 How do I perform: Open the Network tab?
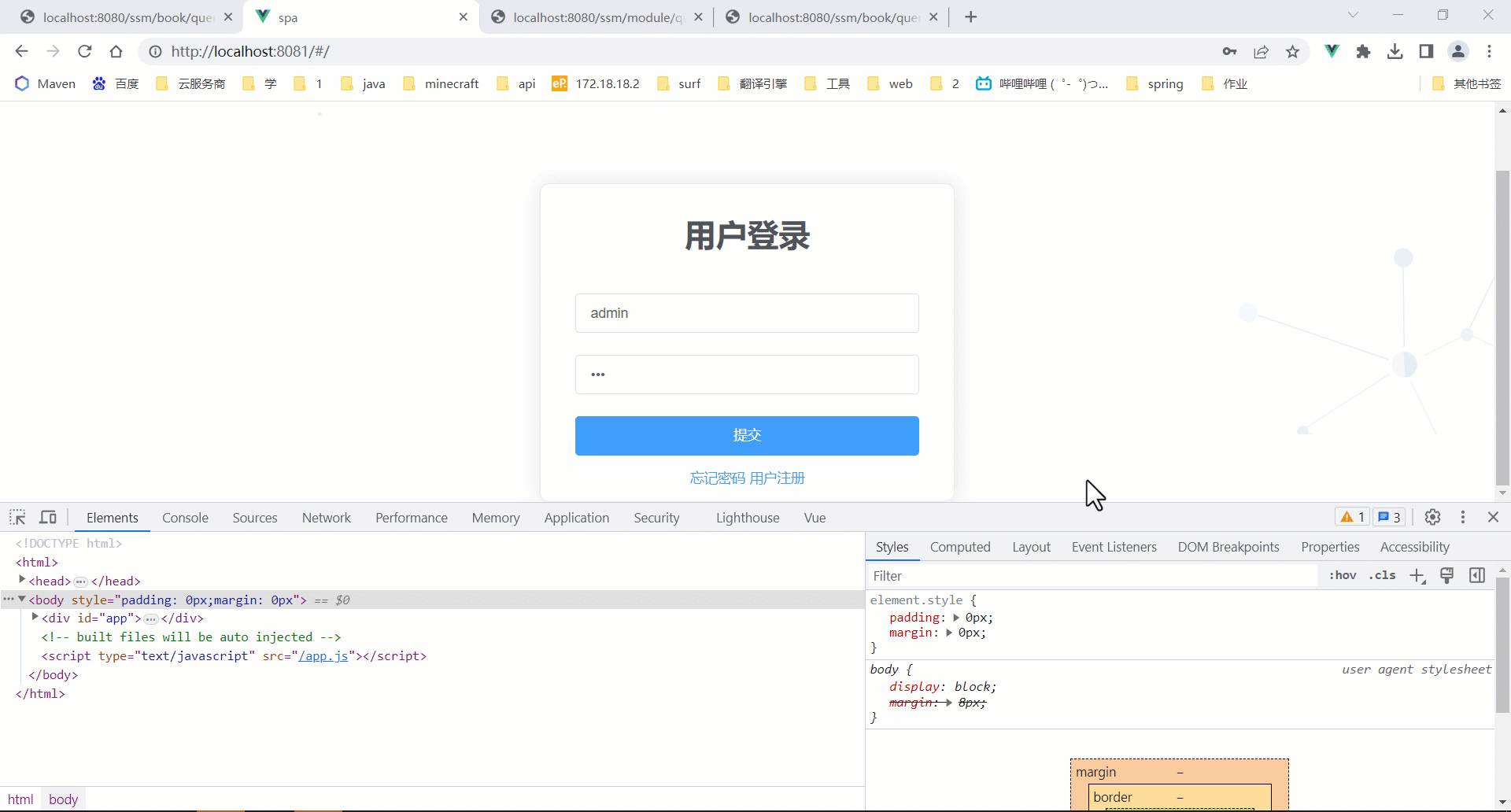click(x=327, y=518)
